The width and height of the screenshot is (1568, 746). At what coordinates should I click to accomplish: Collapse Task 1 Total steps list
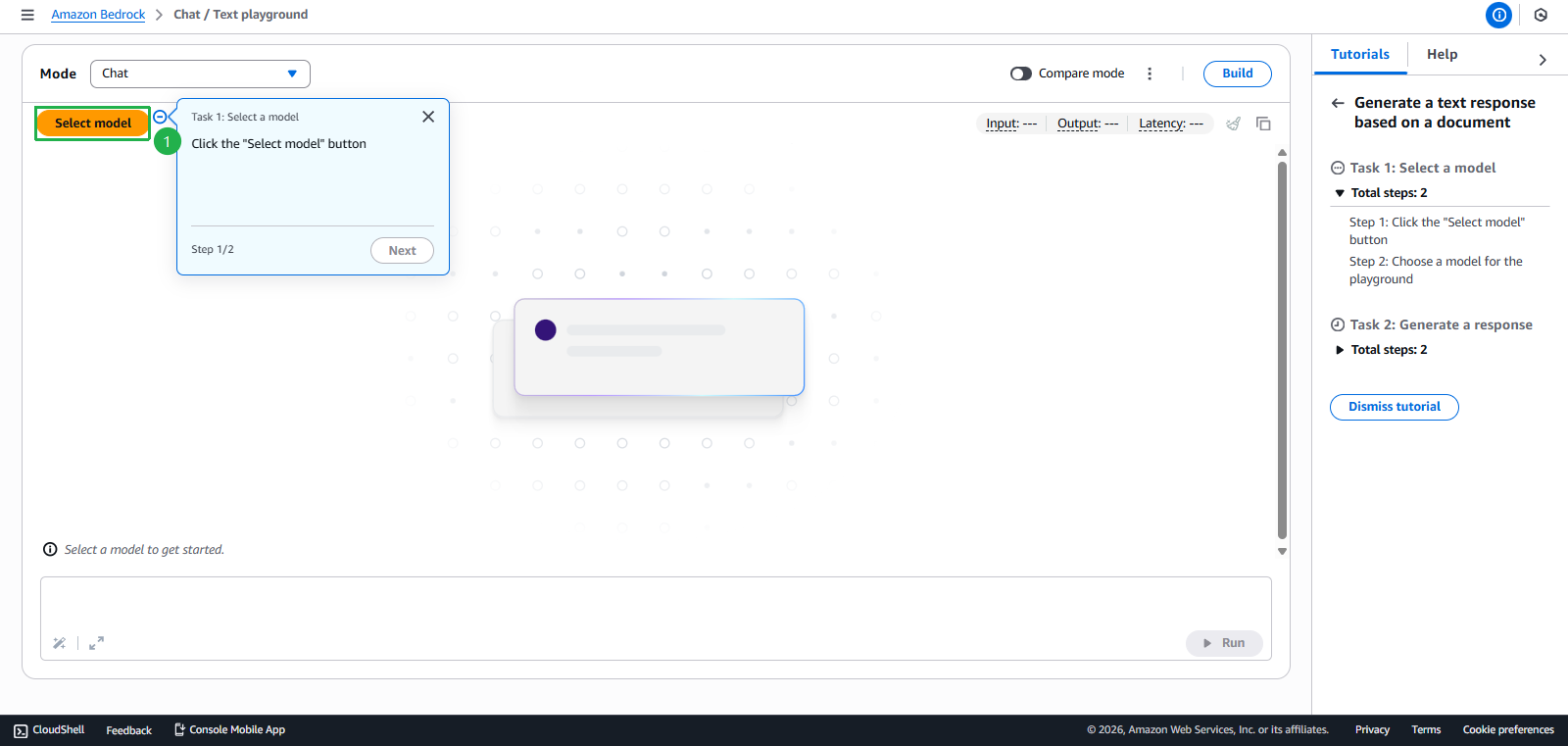point(1340,193)
